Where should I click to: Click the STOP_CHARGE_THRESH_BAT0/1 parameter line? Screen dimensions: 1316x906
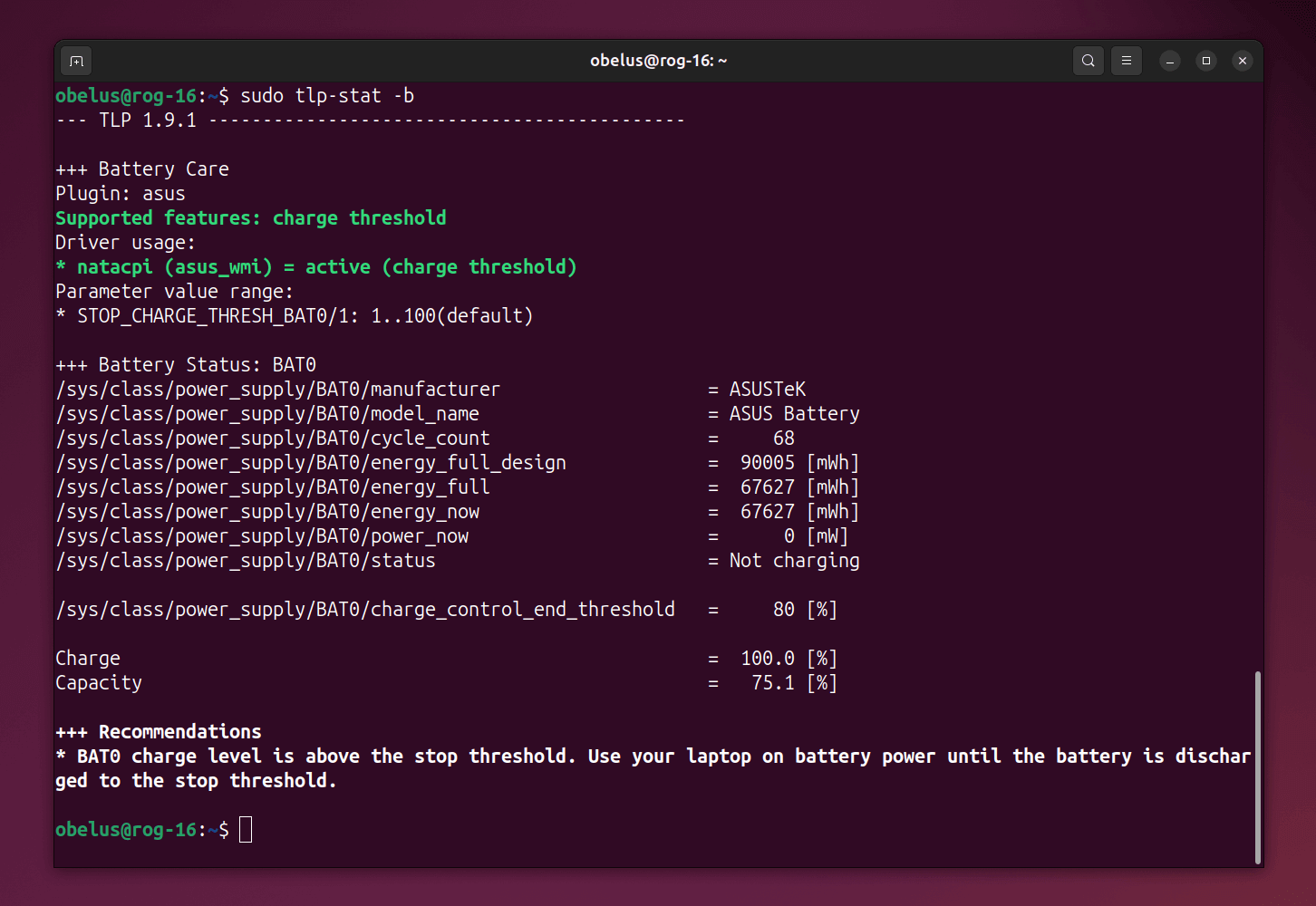tap(294, 316)
